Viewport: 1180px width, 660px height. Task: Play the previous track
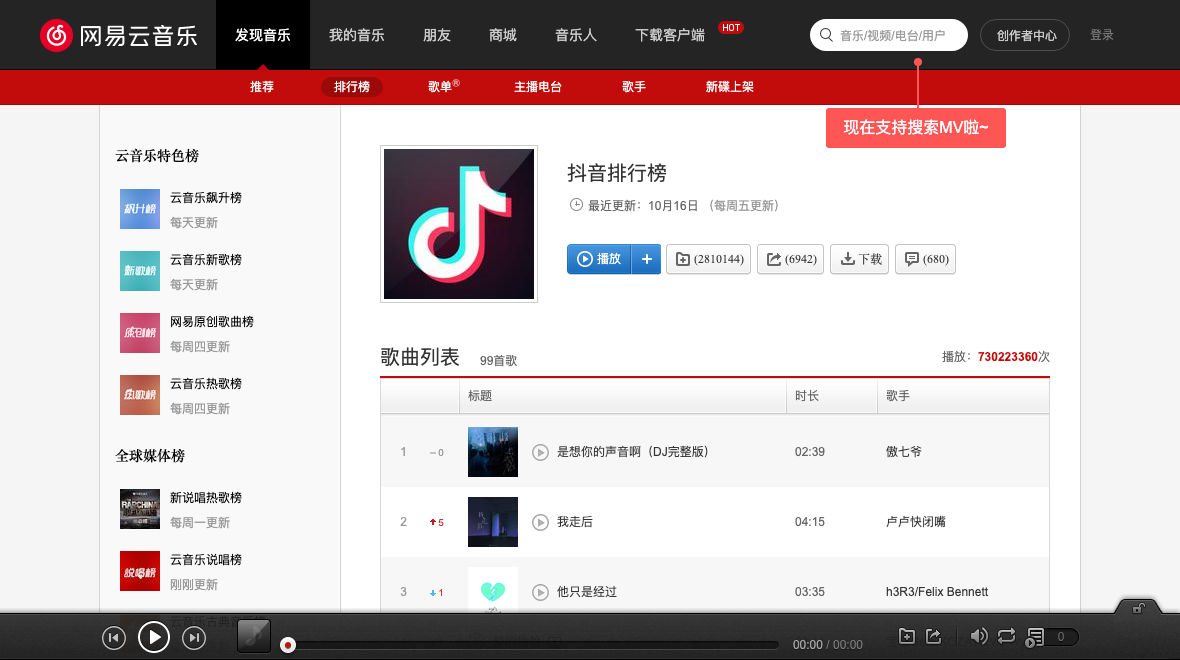[114, 638]
